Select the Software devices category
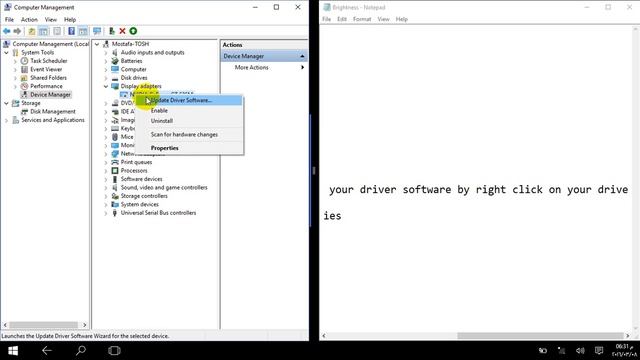 [x=141, y=179]
